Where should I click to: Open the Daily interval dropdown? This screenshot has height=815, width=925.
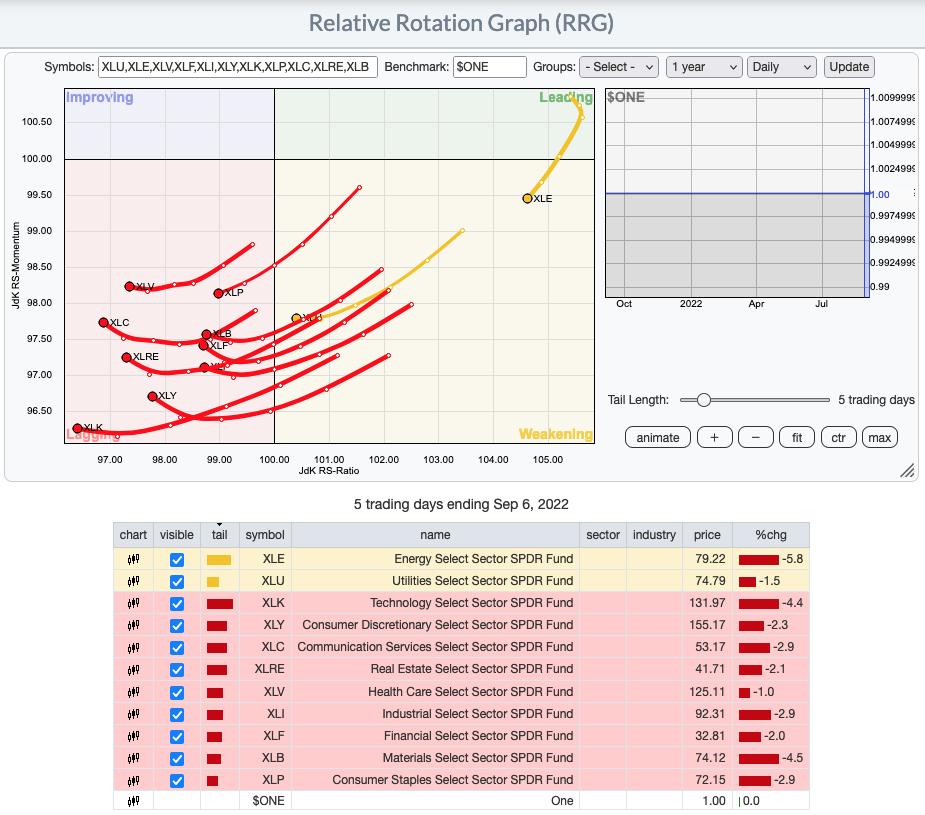(x=782, y=67)
